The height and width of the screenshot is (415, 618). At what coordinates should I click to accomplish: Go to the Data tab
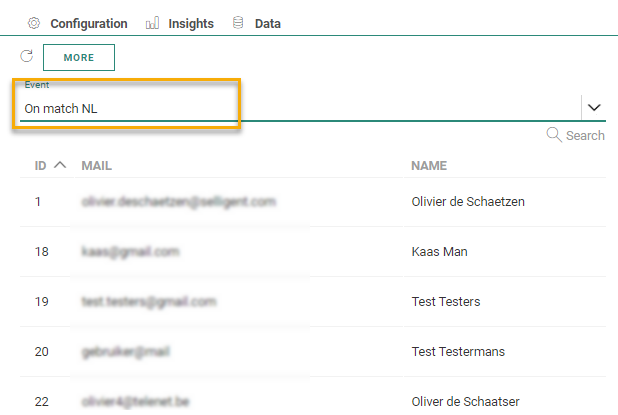point(267,23)
